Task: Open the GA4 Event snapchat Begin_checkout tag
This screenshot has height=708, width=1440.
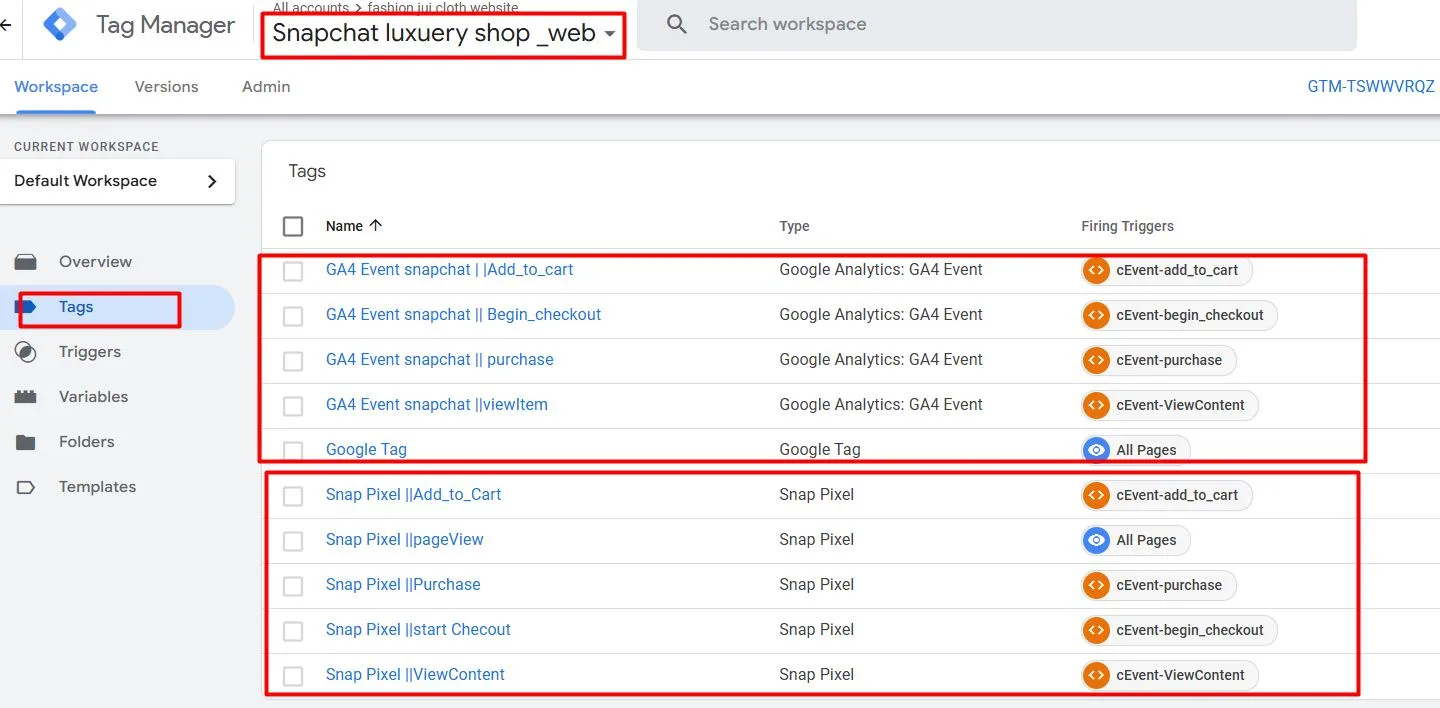Action: click(464, 315)
